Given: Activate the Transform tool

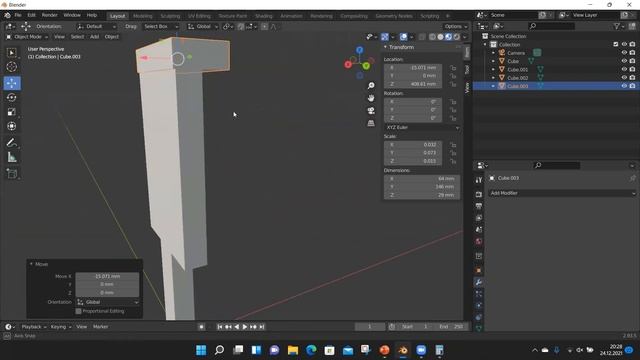Looking at the screenshot, I should pyautogui.click(x=12, y=126).
